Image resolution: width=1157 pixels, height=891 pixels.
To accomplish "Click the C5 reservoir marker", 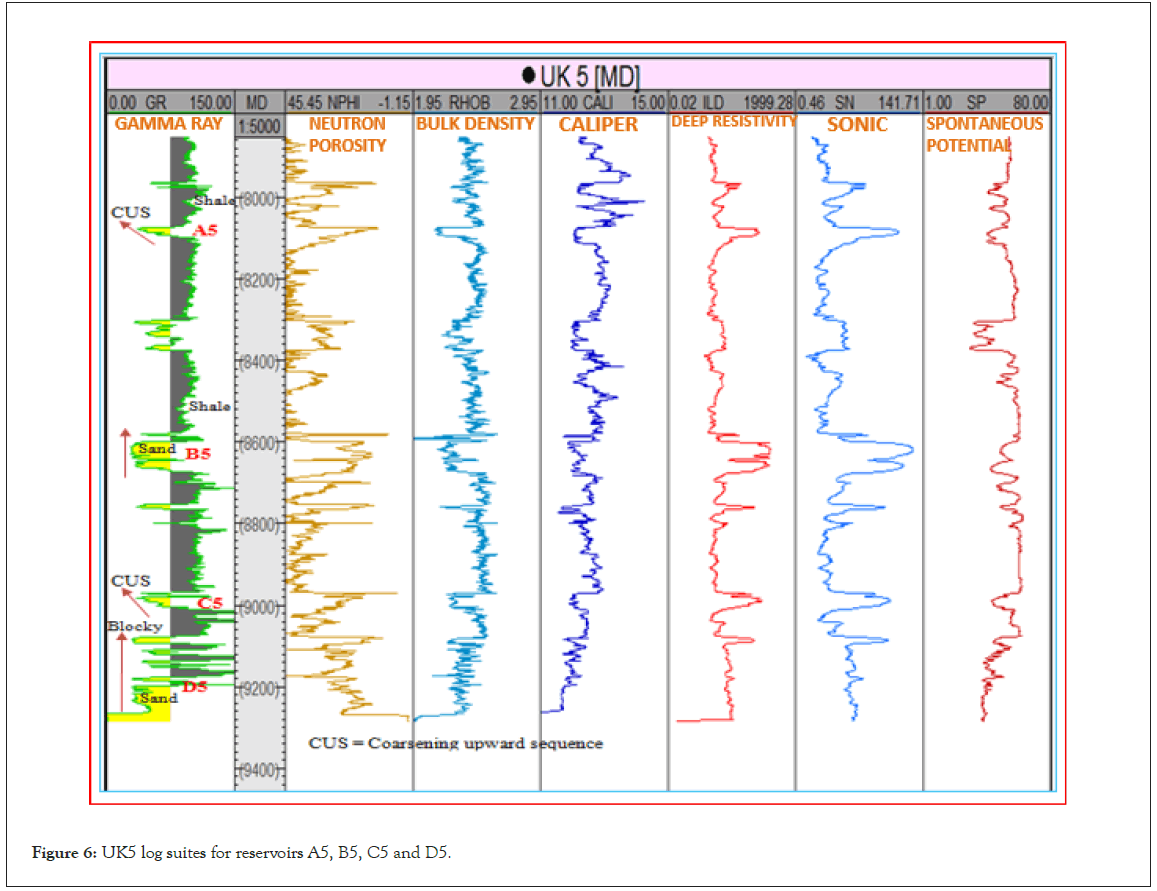I will tap(209, 603).
